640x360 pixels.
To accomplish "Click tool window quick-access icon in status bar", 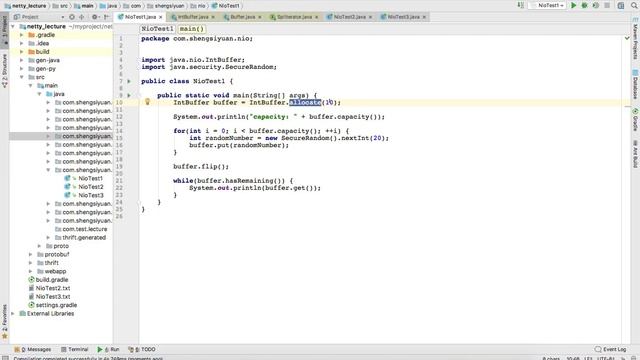I will (5, 358).
